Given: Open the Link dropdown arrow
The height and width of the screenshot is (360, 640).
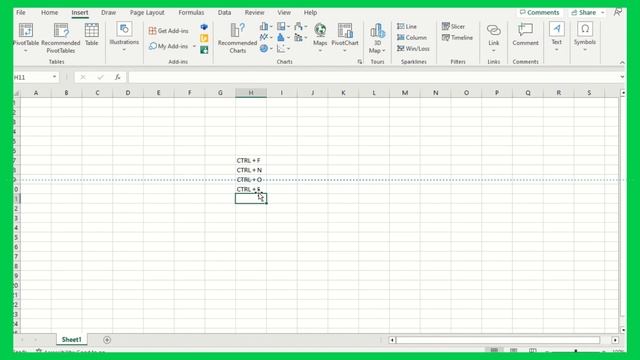Looking at the screenshot, I should (x=493, y=51).
